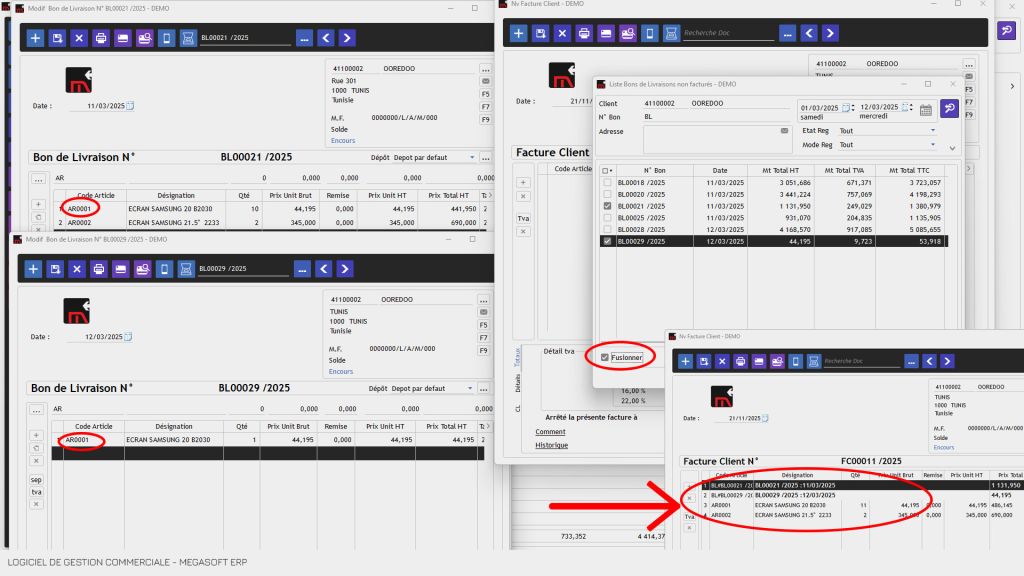The image size is (1024, 576).
Task: Check the BL00018 /2025 row checkbox
Action: coord(608,183)
